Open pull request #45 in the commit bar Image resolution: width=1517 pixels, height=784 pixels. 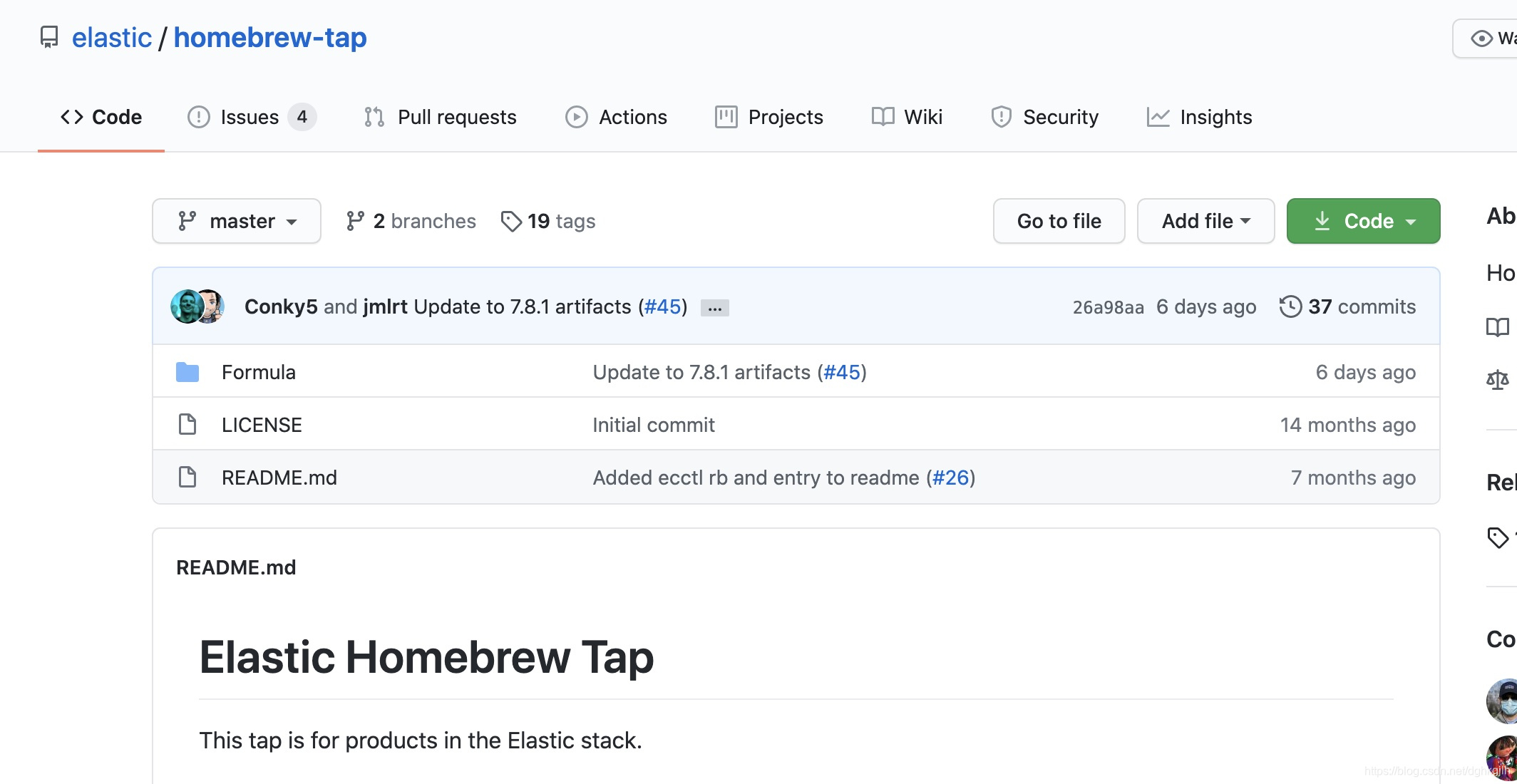(x=663, y=306)
